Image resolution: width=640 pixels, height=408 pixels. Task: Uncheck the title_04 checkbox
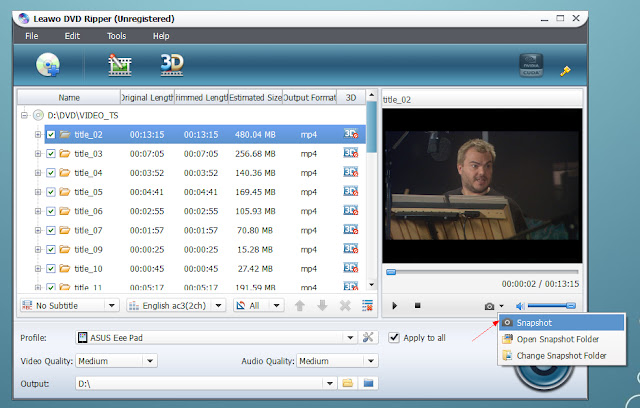click(x=51, y=173)
